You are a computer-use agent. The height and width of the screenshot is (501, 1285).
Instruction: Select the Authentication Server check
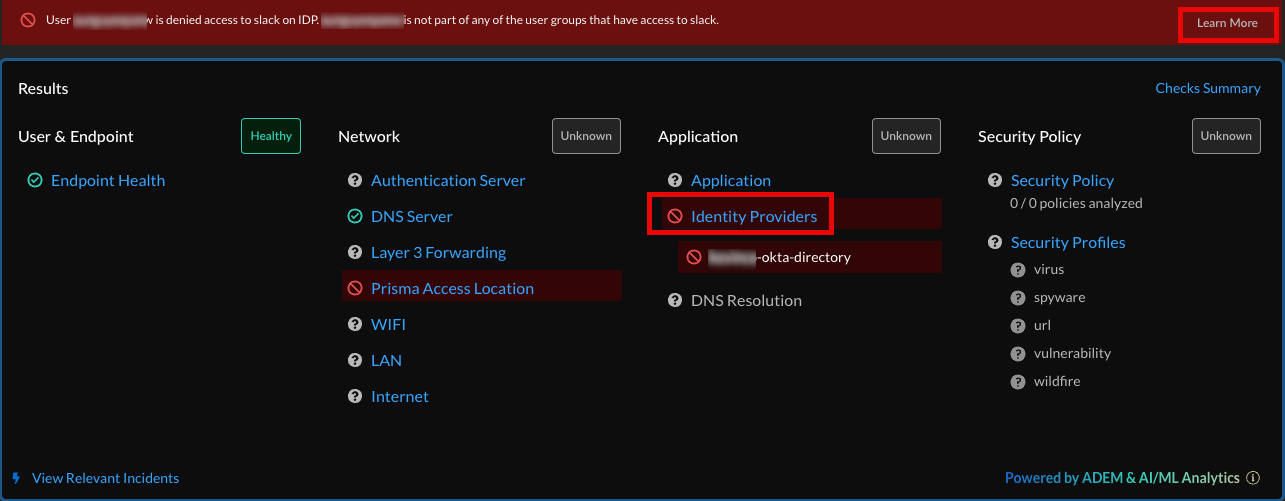(x=448, y=181)
